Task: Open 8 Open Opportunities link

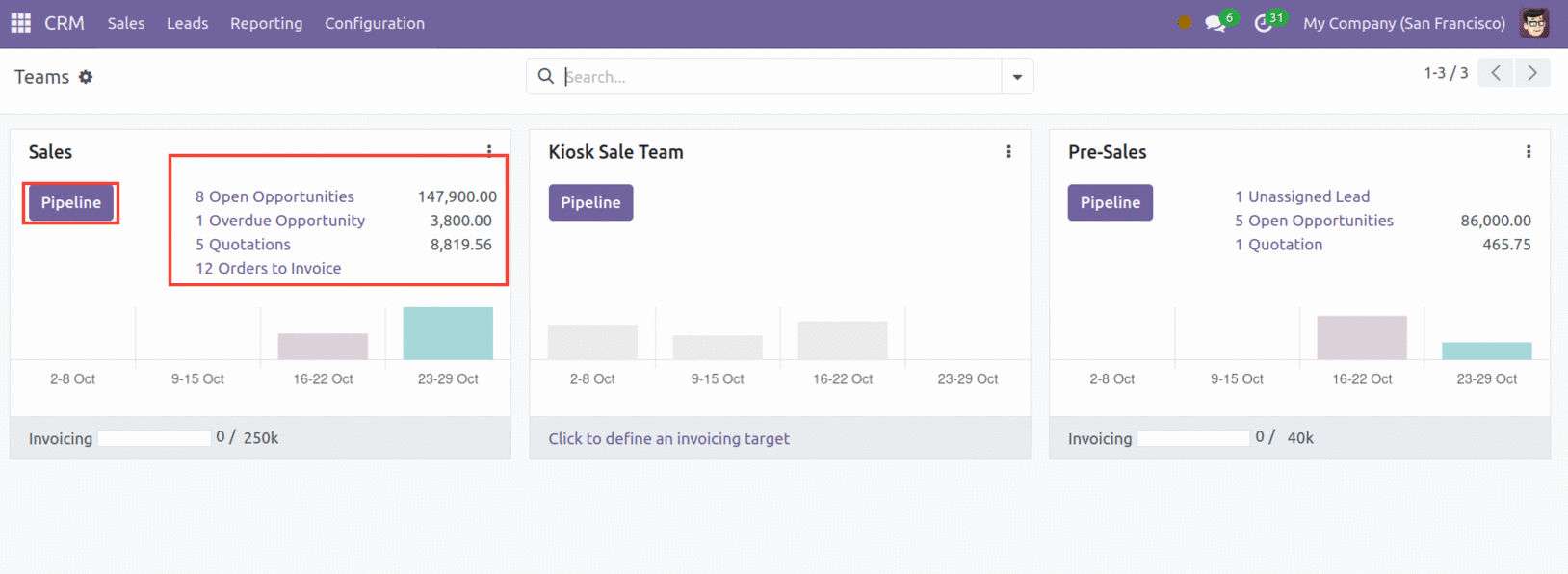Action: tap(274, 196)
